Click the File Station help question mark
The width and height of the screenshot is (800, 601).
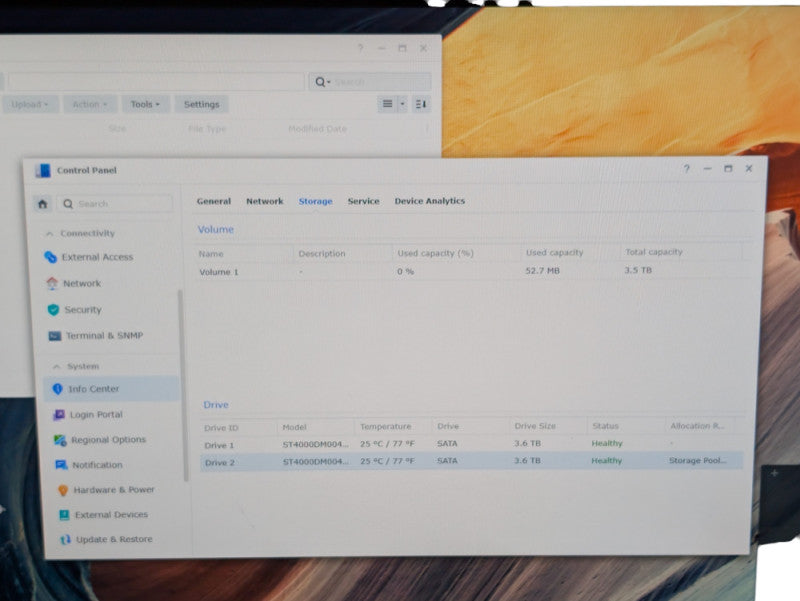(x=361, y=48)
